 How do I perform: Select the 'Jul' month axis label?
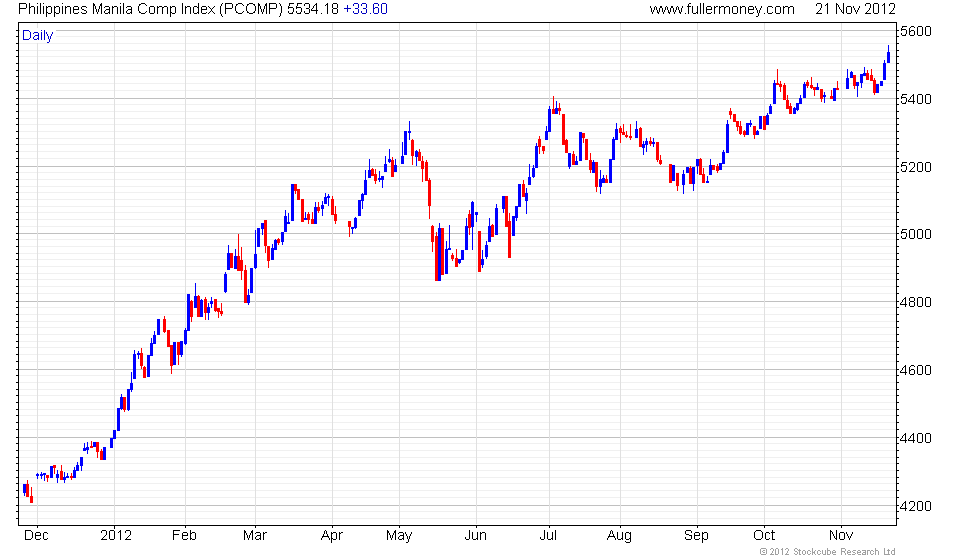click(x=548, y=536)
